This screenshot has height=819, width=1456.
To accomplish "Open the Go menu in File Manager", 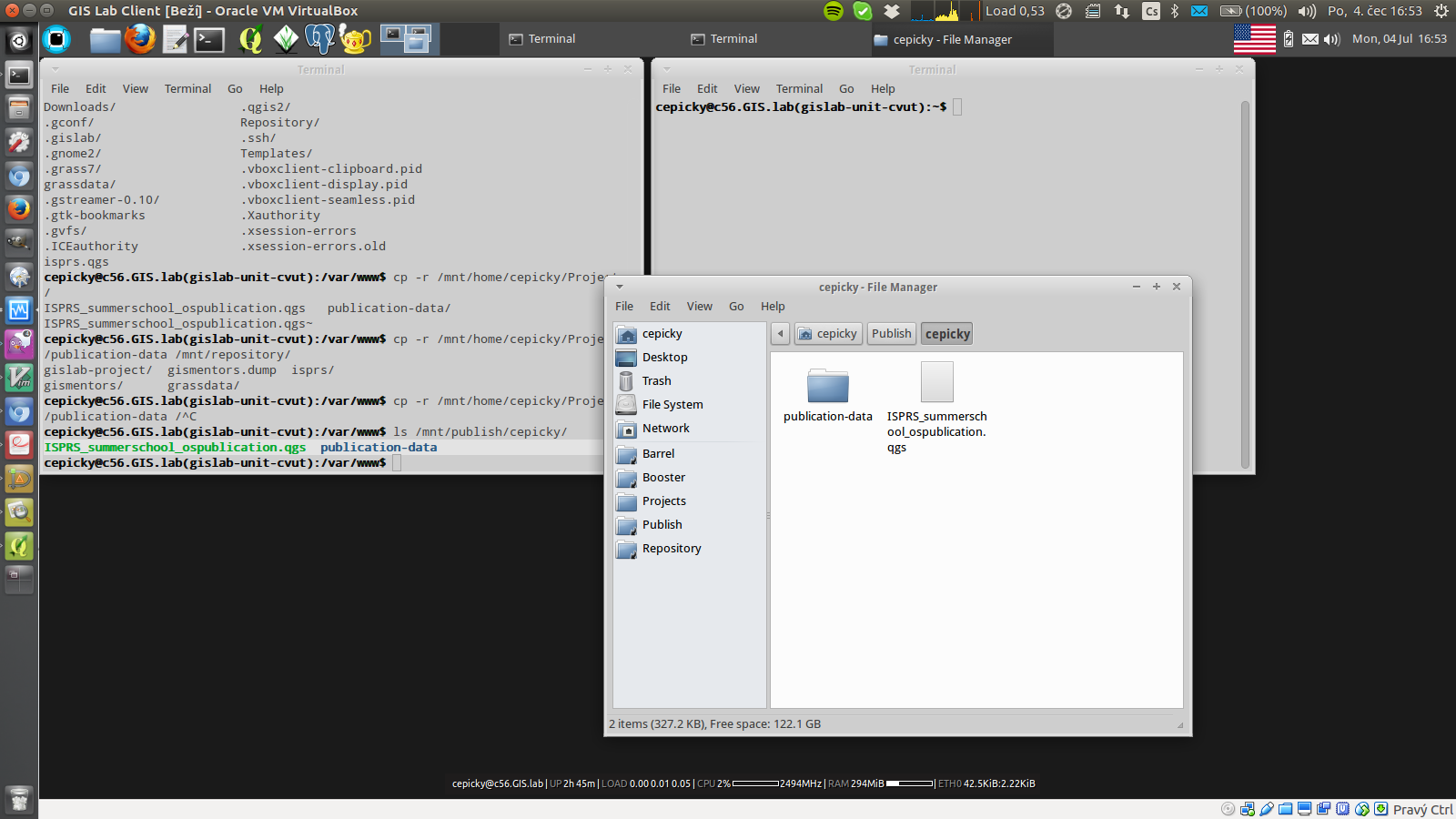I will coord(736,307).
